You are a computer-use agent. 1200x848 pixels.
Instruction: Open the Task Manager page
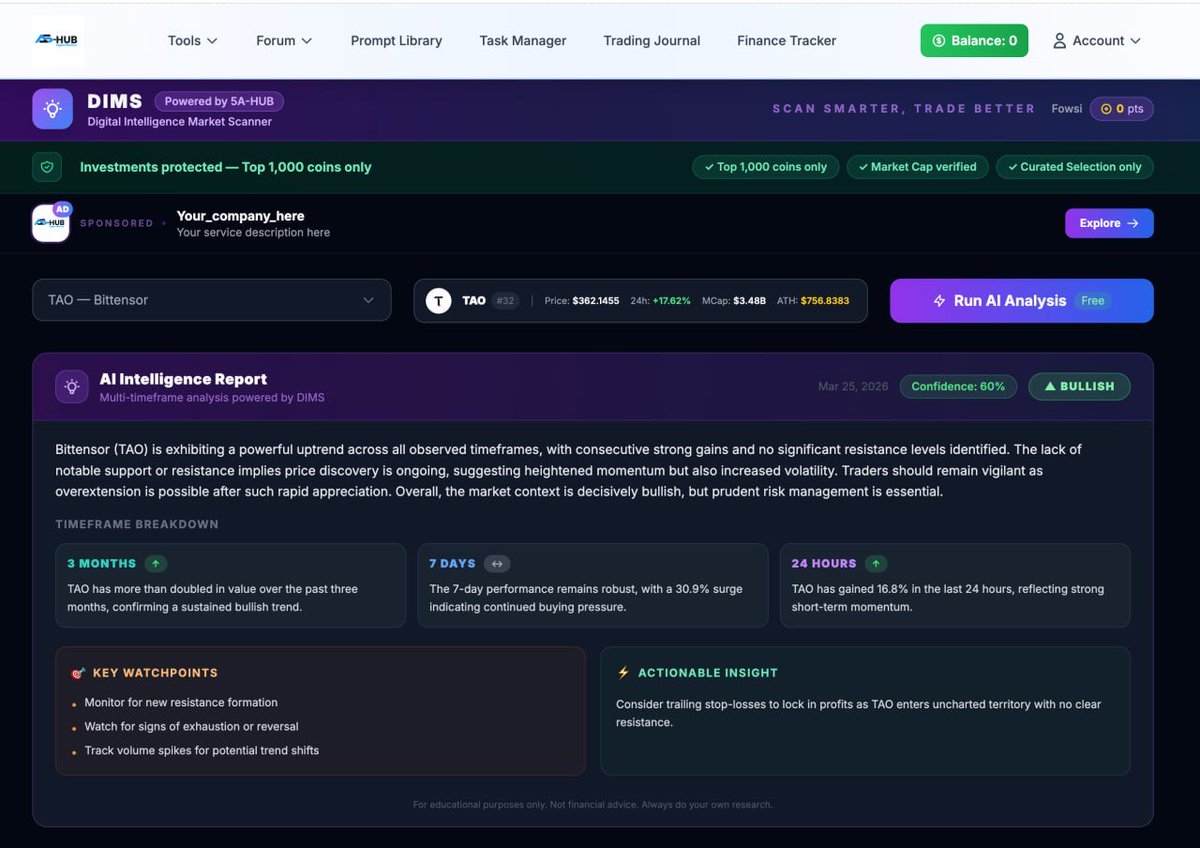click(x=523, y=41)
